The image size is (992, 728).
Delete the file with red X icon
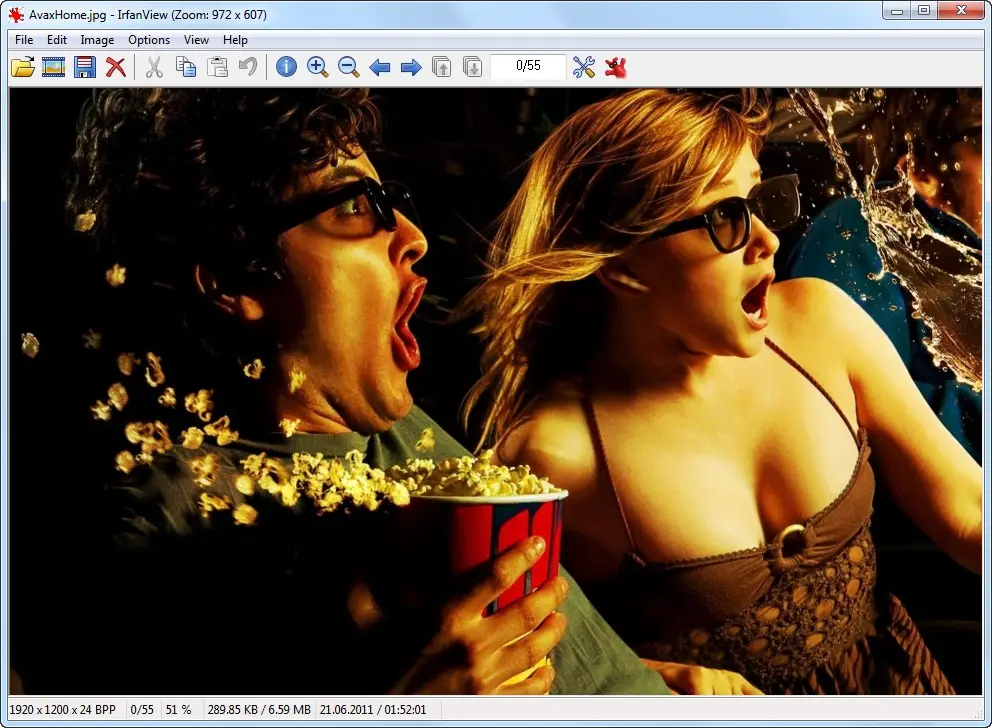(x=116, y=67)
